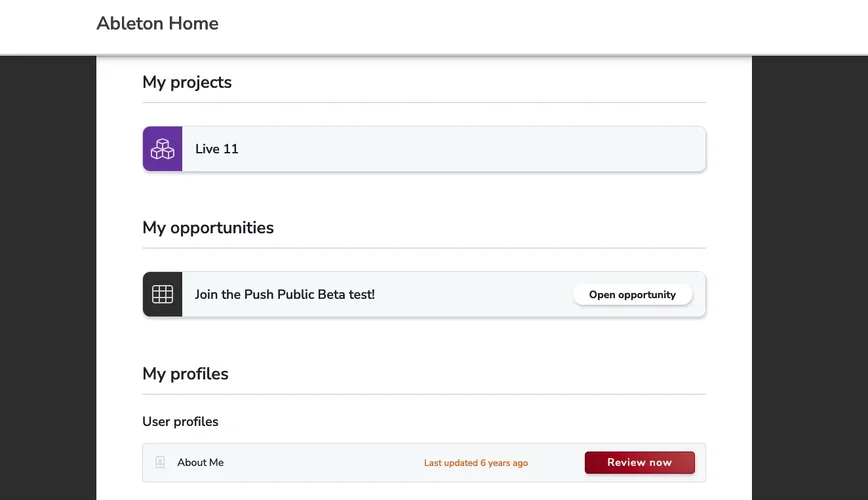
Task: Click the Last updated 6 years ago notice
Action: pos(476,463)
